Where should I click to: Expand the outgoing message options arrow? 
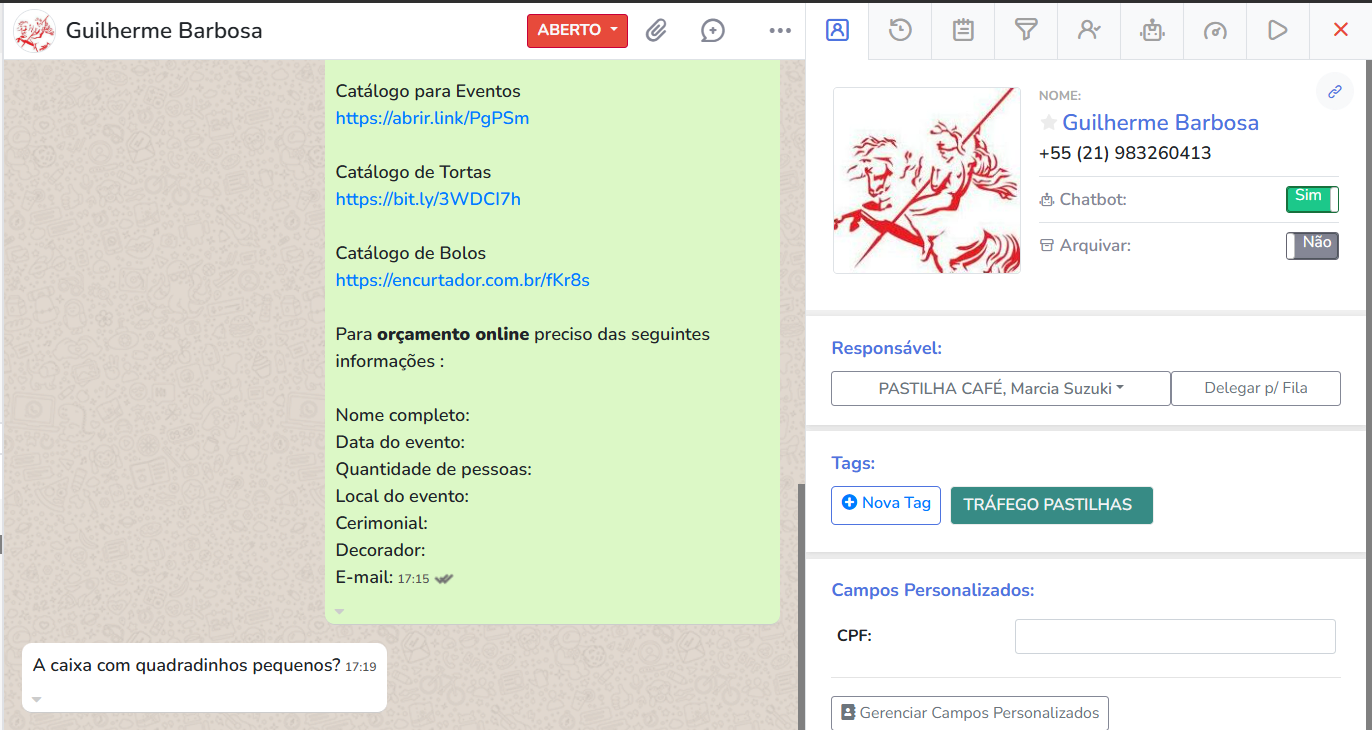[x=339, y=611]
